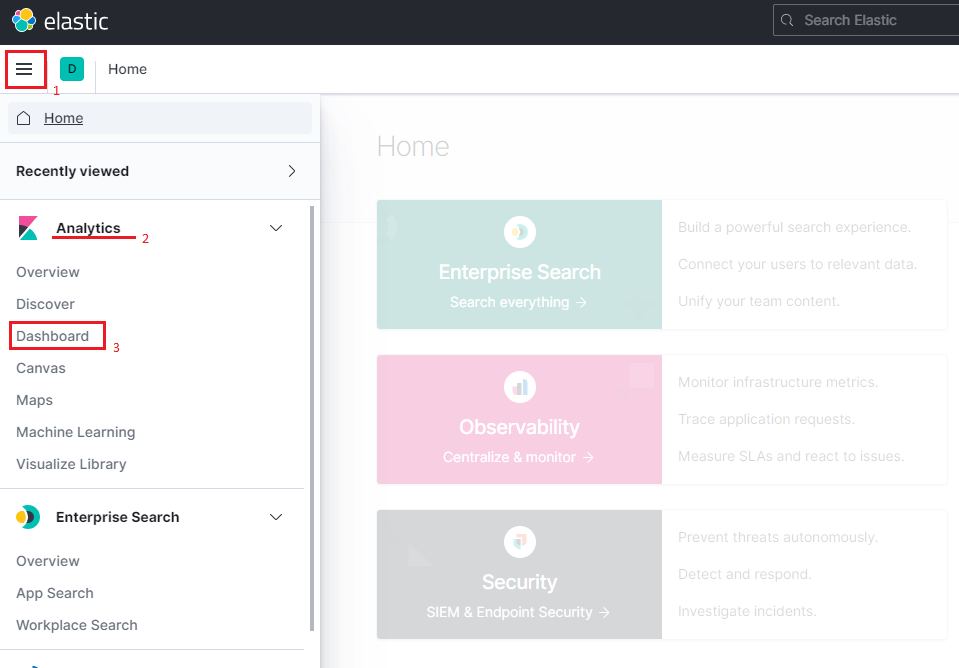Viewport: 959px width, 668px height.
Task: Click SIEM & Endpoint Security on the Security card
Action: pyautogui.click(x=519, y=611)
